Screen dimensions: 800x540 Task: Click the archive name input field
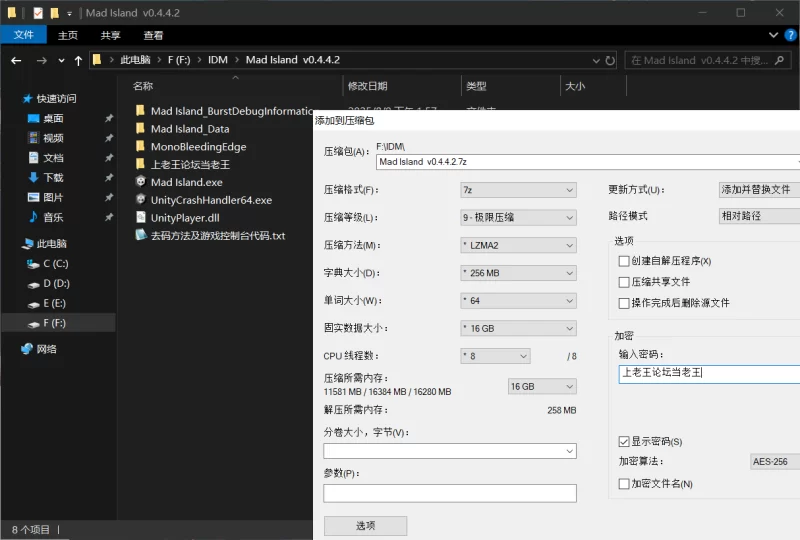click(x=588, y=162)
